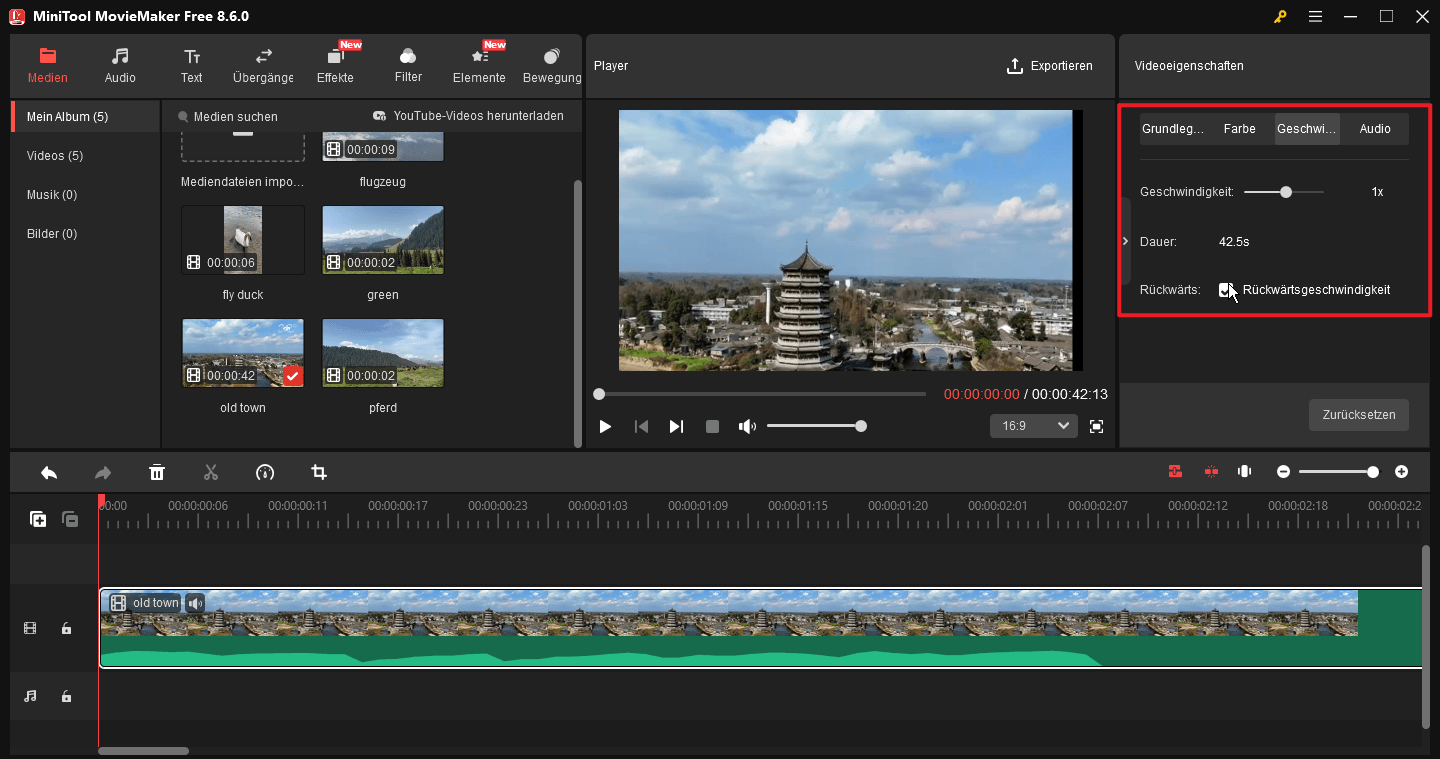Expand the collapsed Videoeigenschaften side arrow
Viewport: 1440px width, 759px height.
[1125, 240]
